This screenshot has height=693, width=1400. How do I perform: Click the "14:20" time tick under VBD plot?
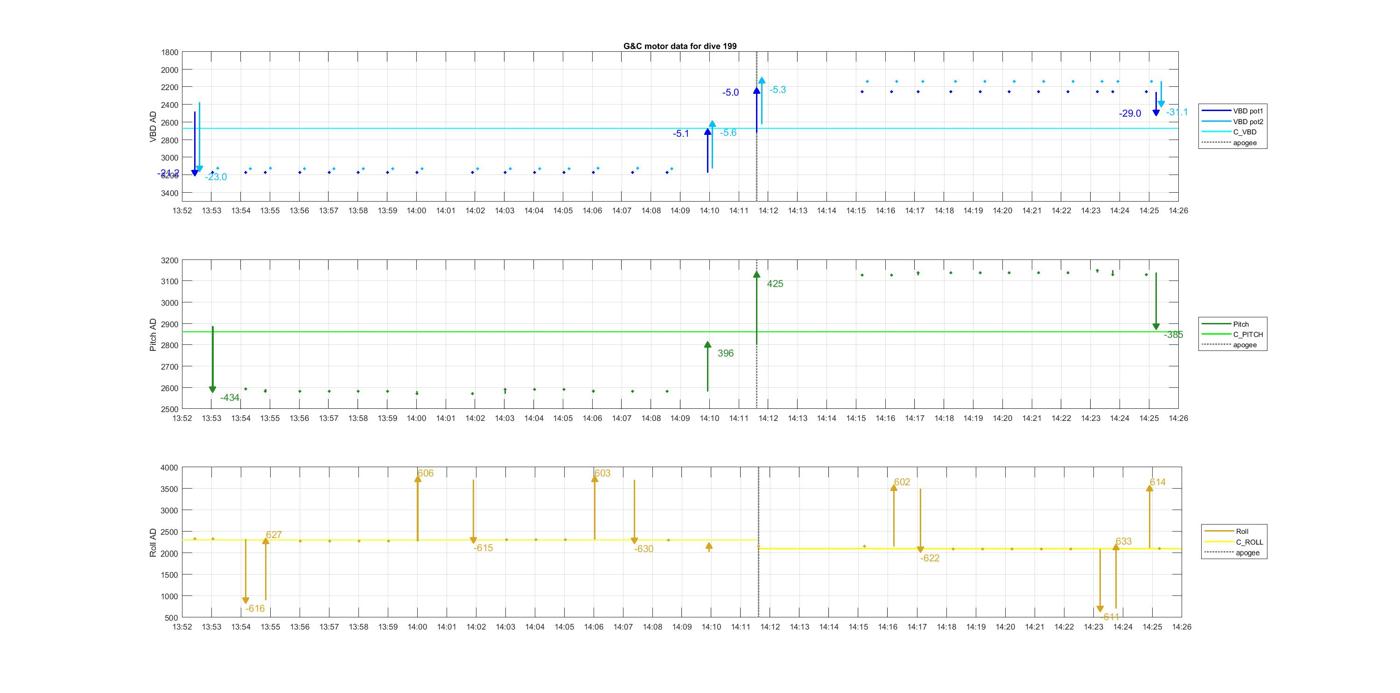coord(1002,211)
